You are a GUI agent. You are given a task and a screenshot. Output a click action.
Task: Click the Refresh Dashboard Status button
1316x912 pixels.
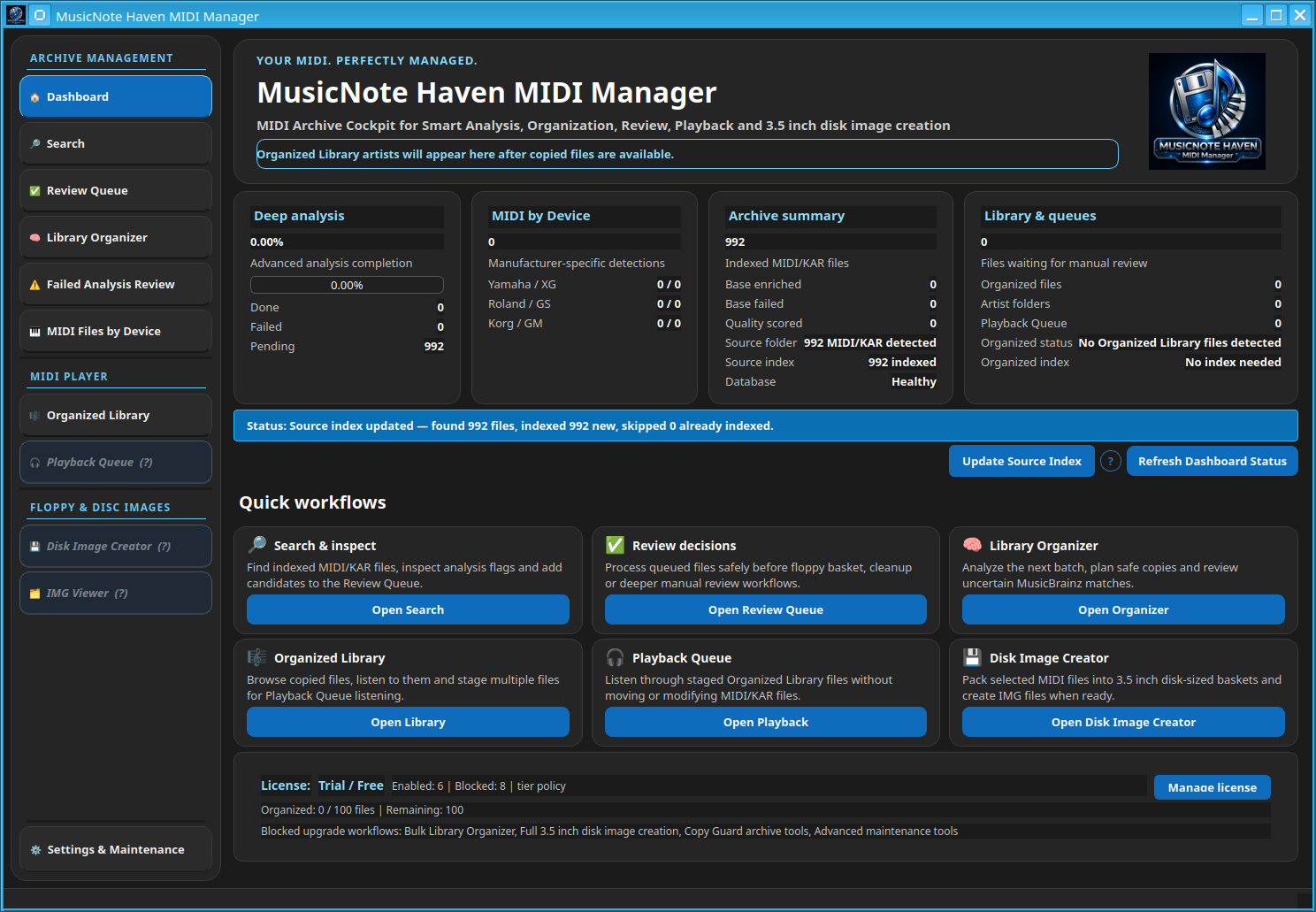(1212, 461)
